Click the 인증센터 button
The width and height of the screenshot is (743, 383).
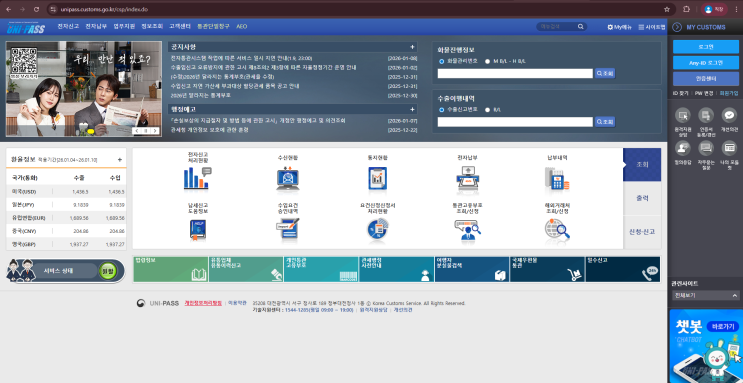pyautogui.click(x=706, y=79)
